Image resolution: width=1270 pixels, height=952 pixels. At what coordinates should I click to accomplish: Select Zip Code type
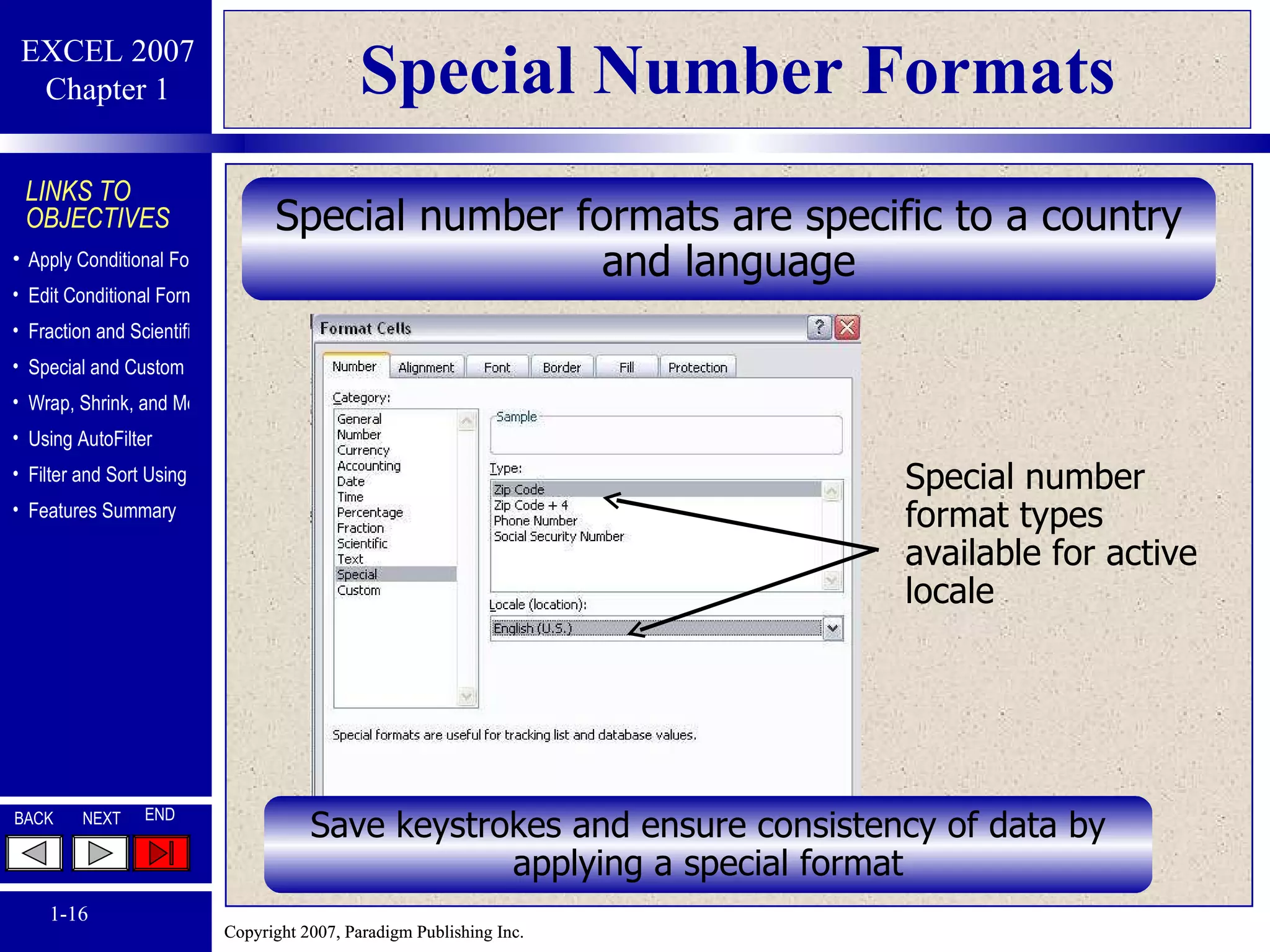coord(657,489)
